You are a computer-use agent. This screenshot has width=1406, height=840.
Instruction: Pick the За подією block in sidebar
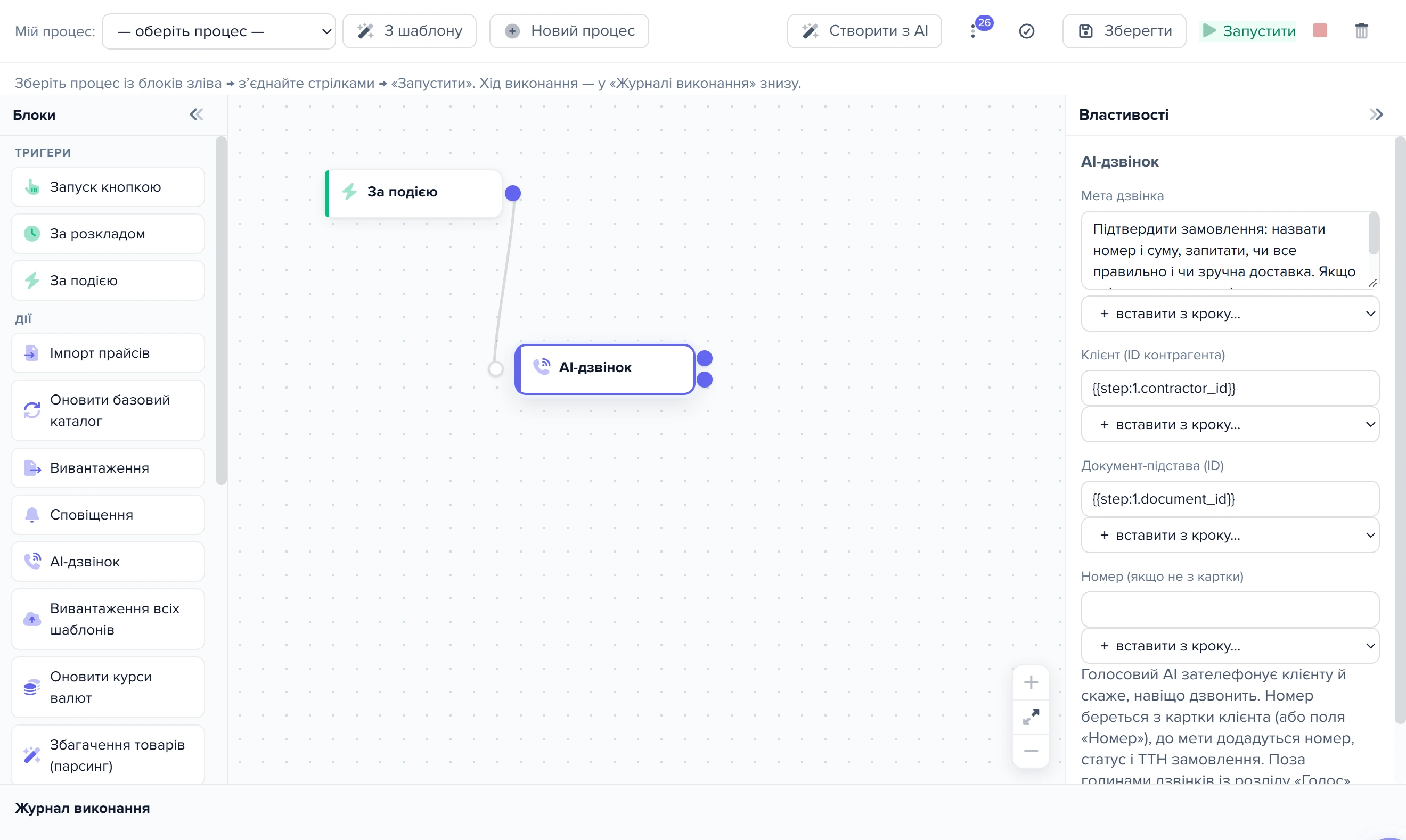108,281
